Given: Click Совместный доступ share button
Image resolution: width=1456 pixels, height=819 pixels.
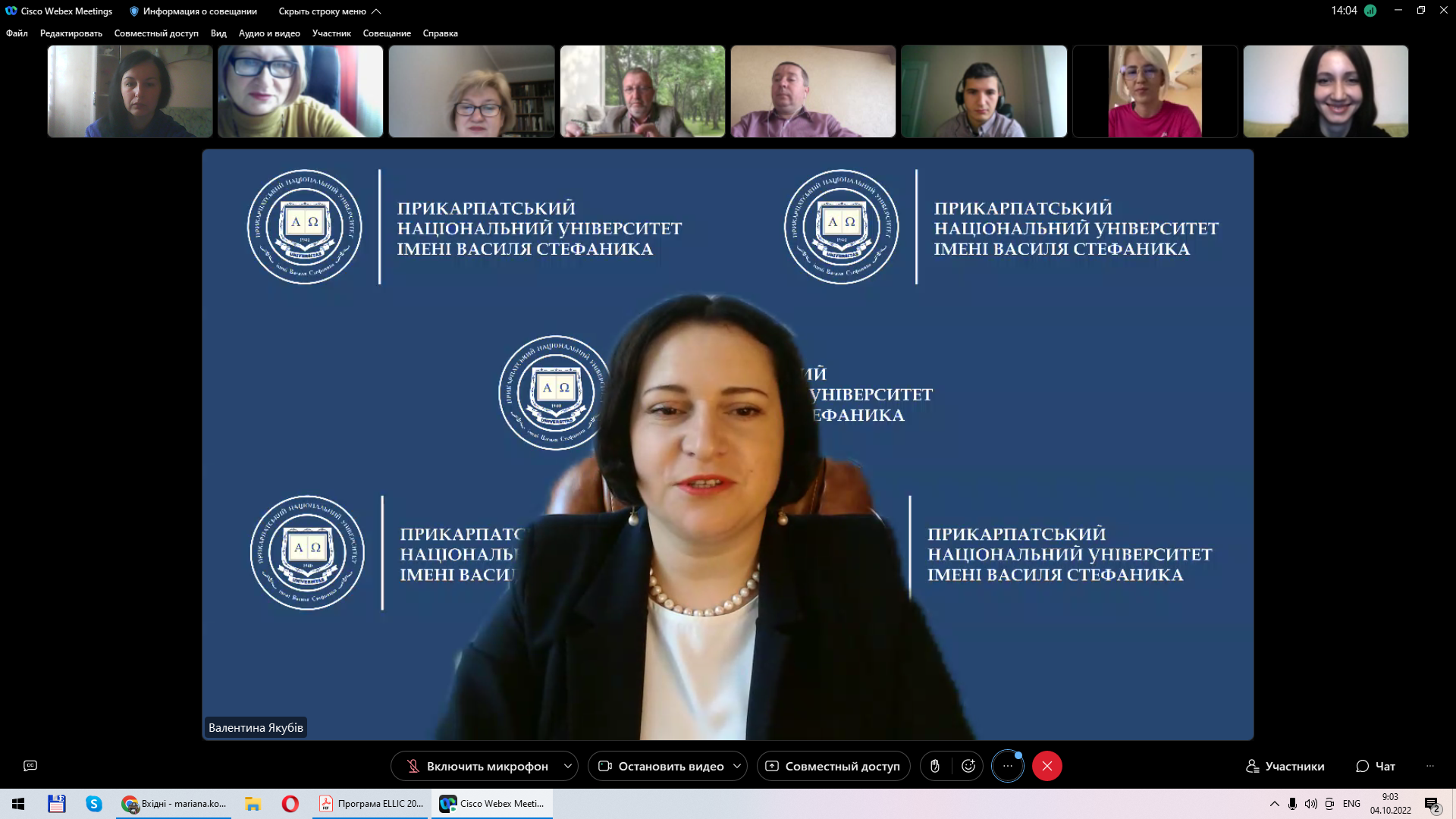Looking at the screenshot, I should coord(833,766).
